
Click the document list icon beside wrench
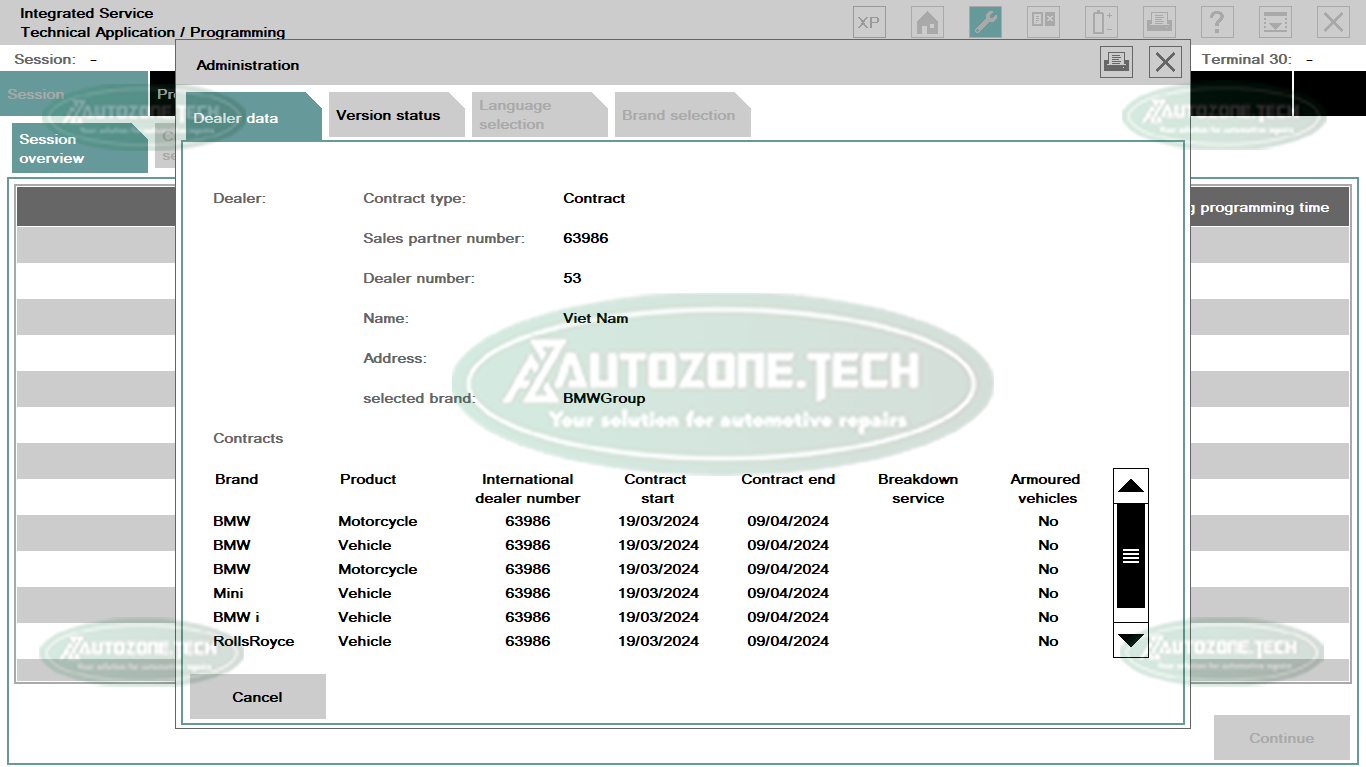[x=1043, y=22]
